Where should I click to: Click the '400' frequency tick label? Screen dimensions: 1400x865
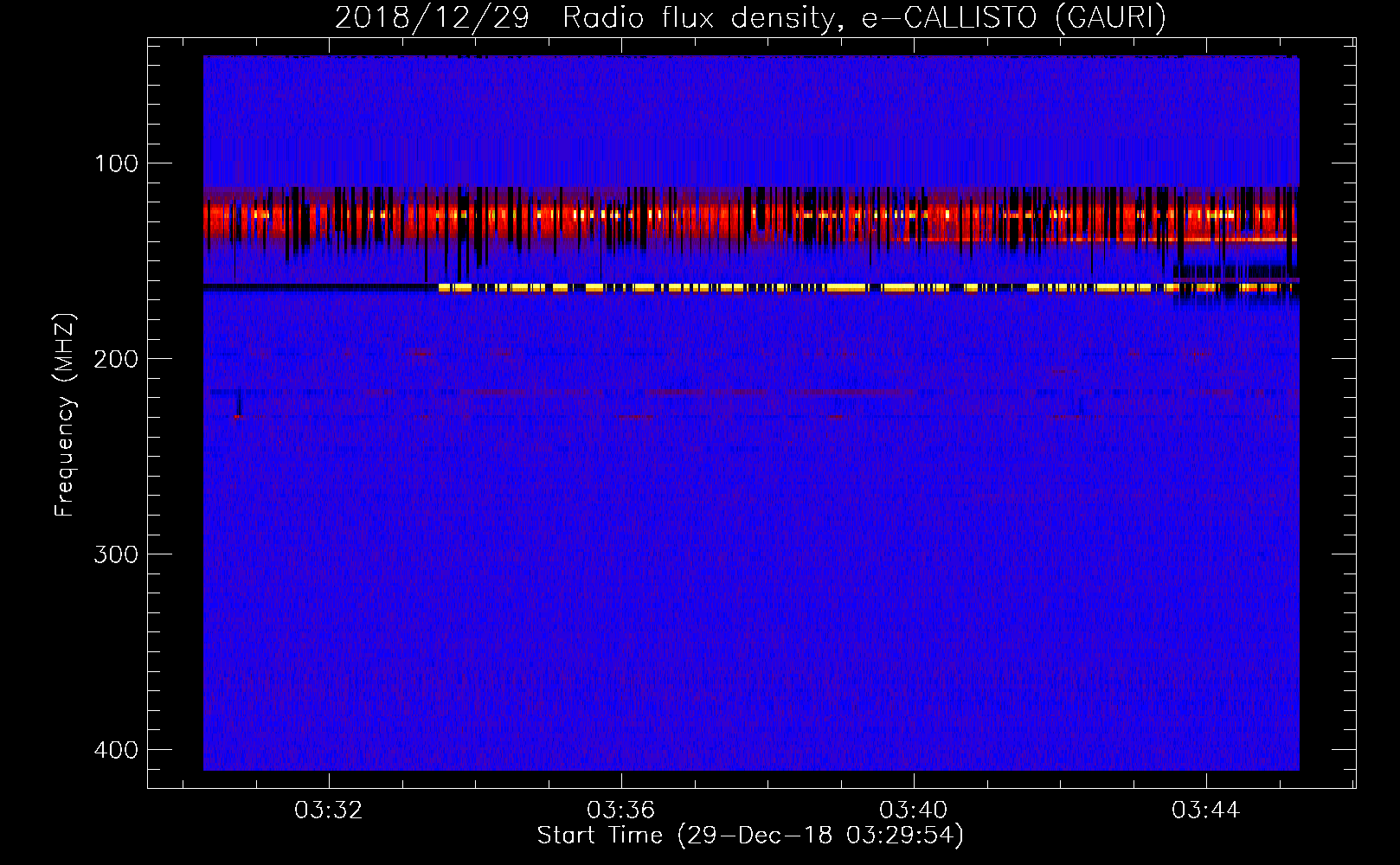click(116, 750)
